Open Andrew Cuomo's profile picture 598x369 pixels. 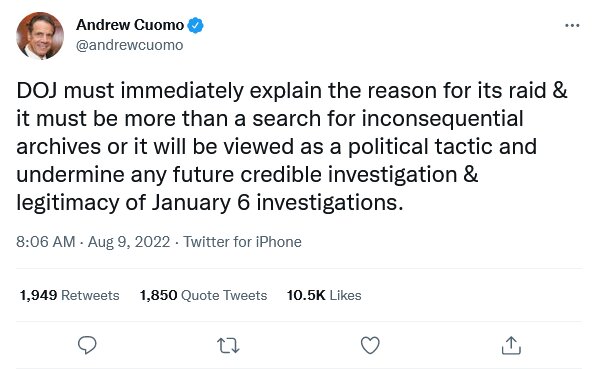(40, 36)
